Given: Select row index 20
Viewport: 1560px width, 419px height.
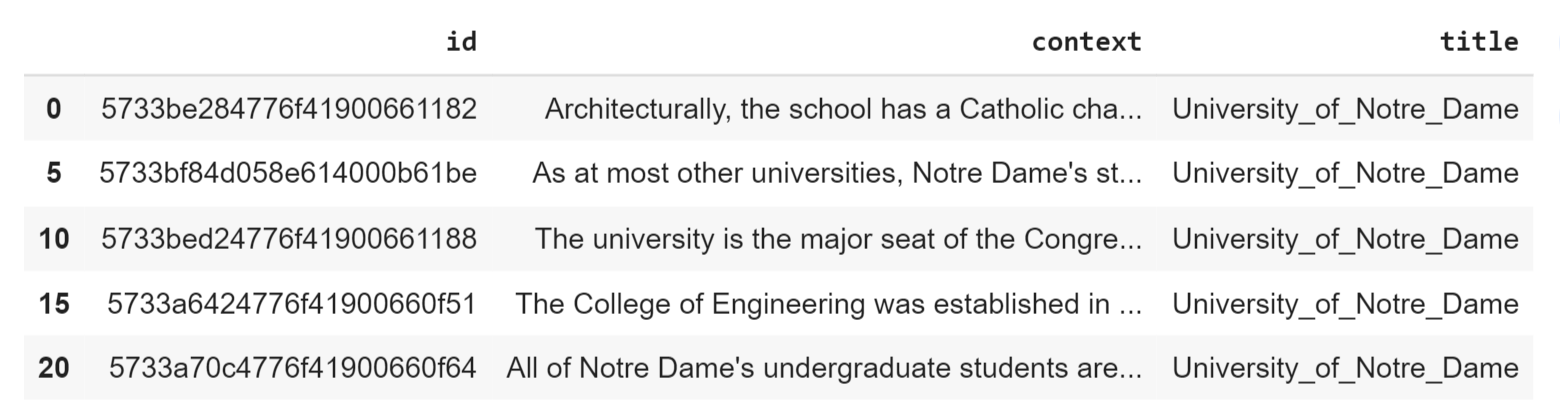Looking at the screenshot, I should coord(53,368).
